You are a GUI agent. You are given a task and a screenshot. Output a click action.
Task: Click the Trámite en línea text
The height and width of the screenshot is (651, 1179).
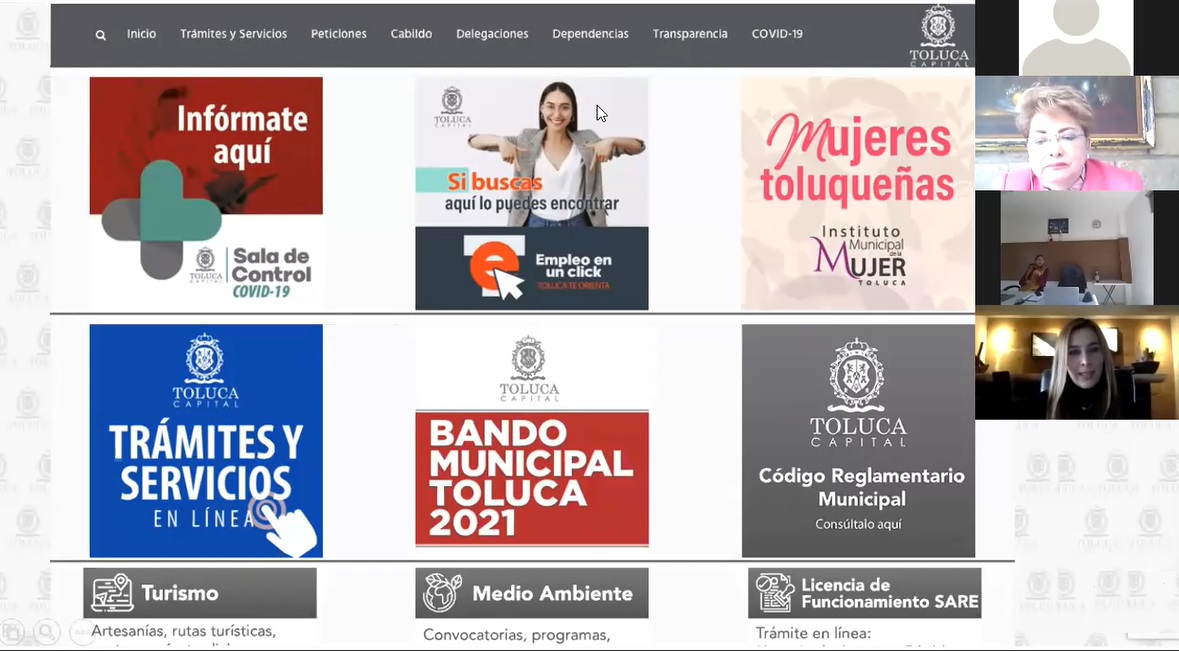click(x=813, y=634)
